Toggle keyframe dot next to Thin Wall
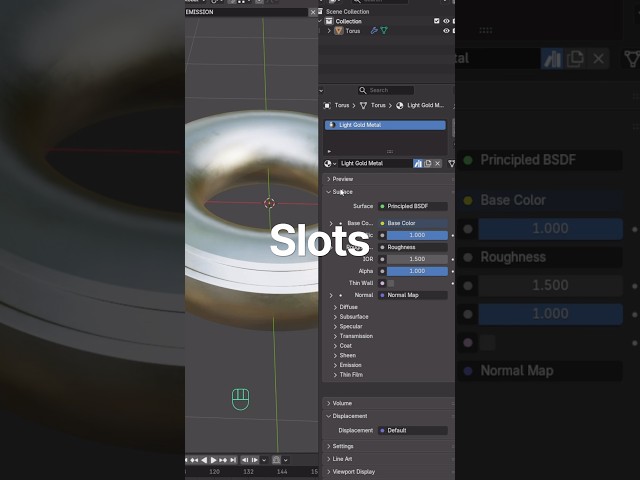Viewport: 640px width, 480px height. [x=453, y=283]
